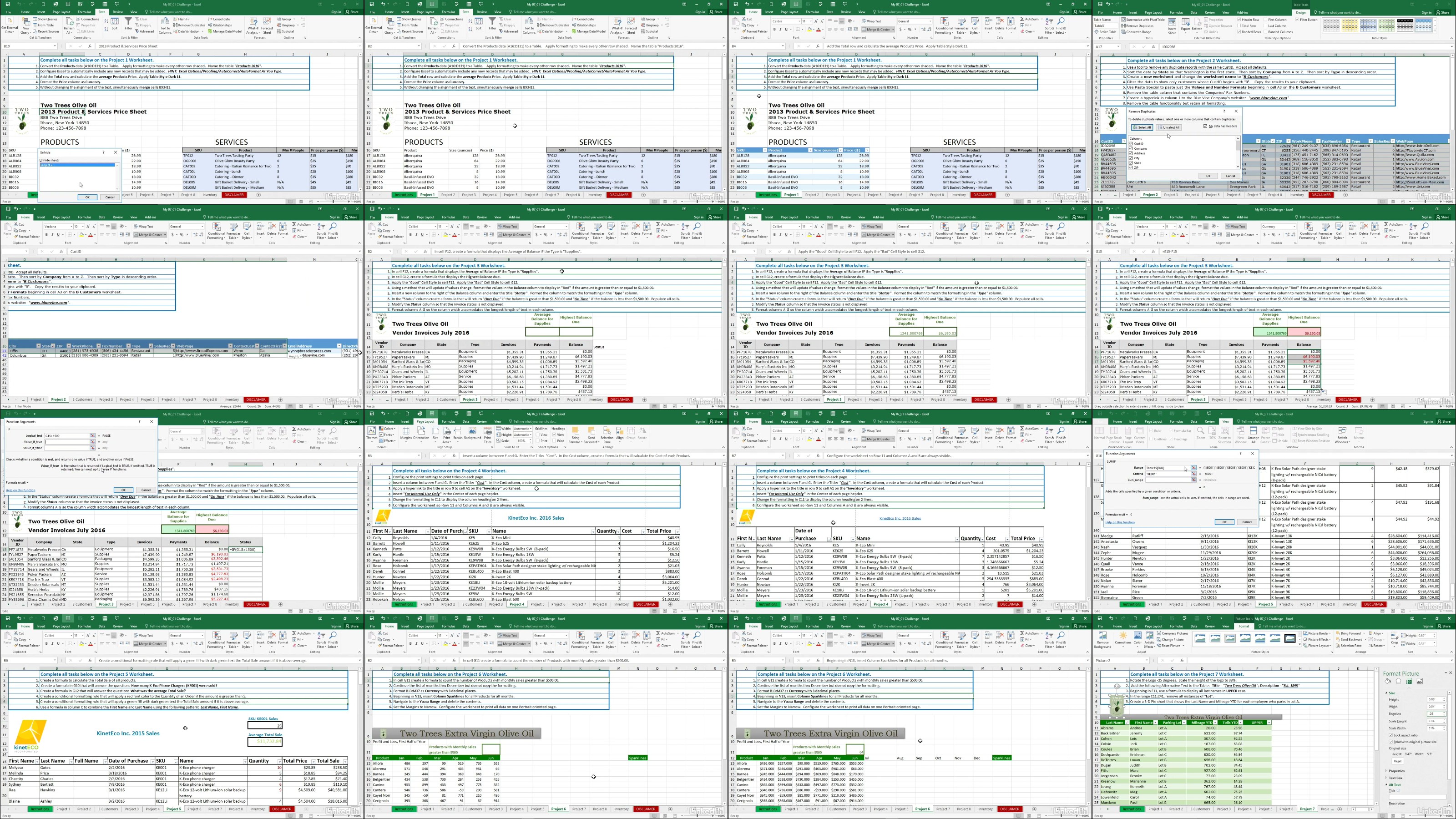Switch to the Picture Tools Format tab

(x=1244, y=626)
